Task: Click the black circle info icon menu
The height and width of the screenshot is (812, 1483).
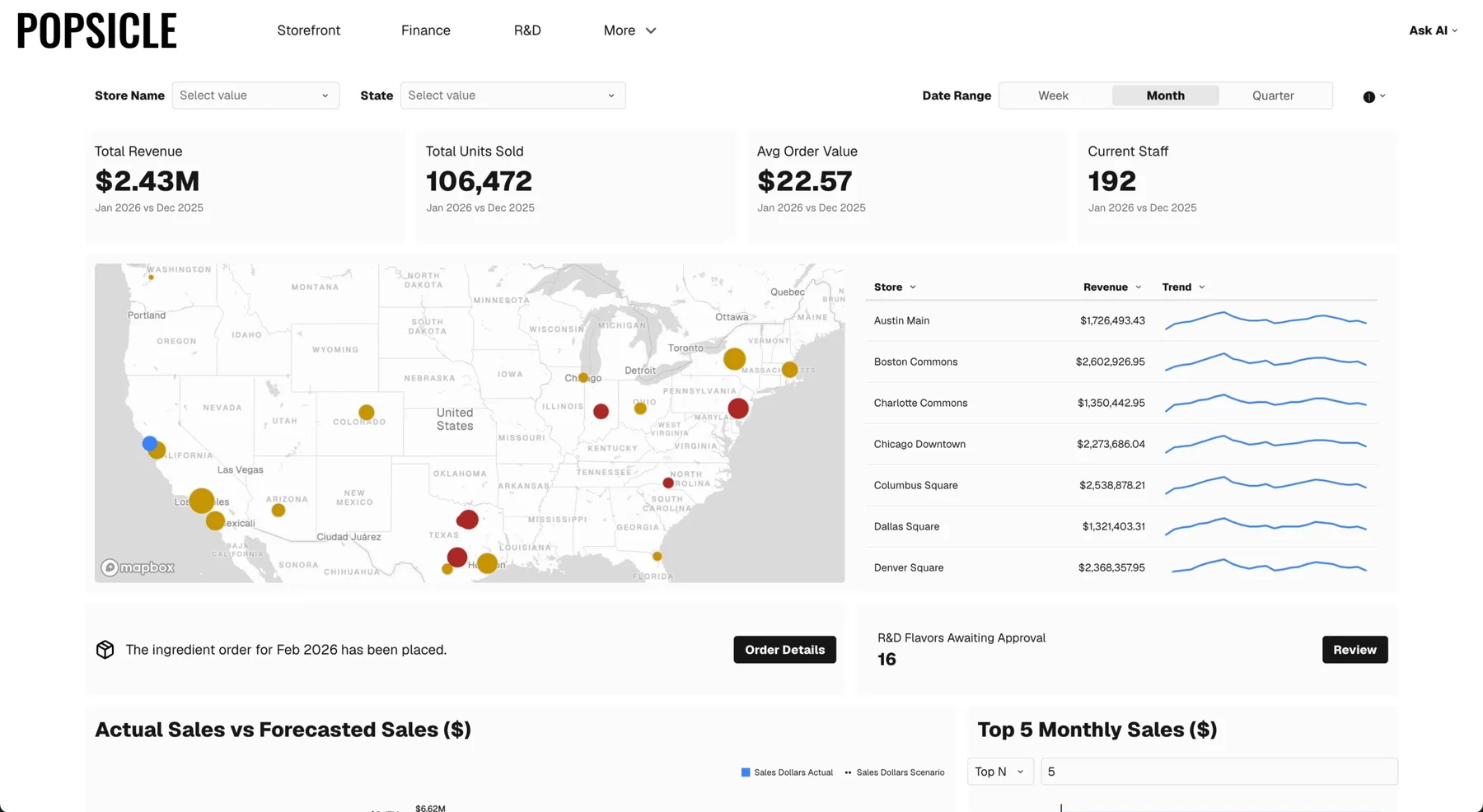Action: point(1373,96)
